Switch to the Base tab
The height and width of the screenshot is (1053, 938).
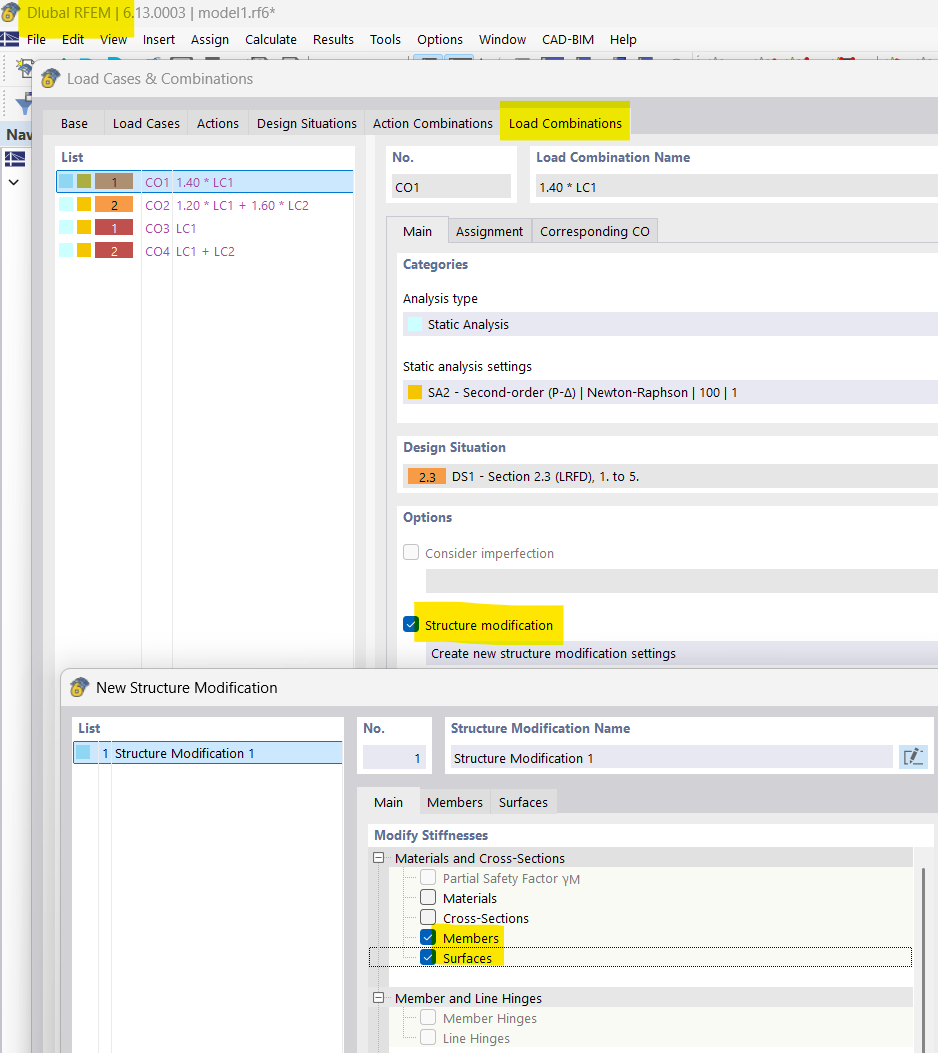tap(74, 124)
